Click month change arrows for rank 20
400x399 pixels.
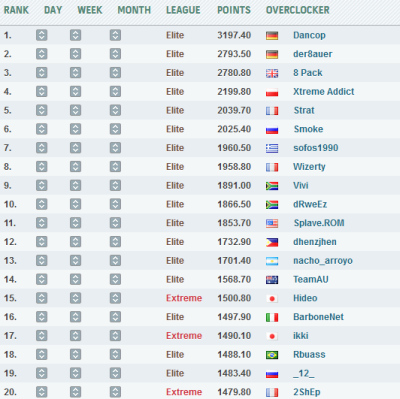[115, 392]
